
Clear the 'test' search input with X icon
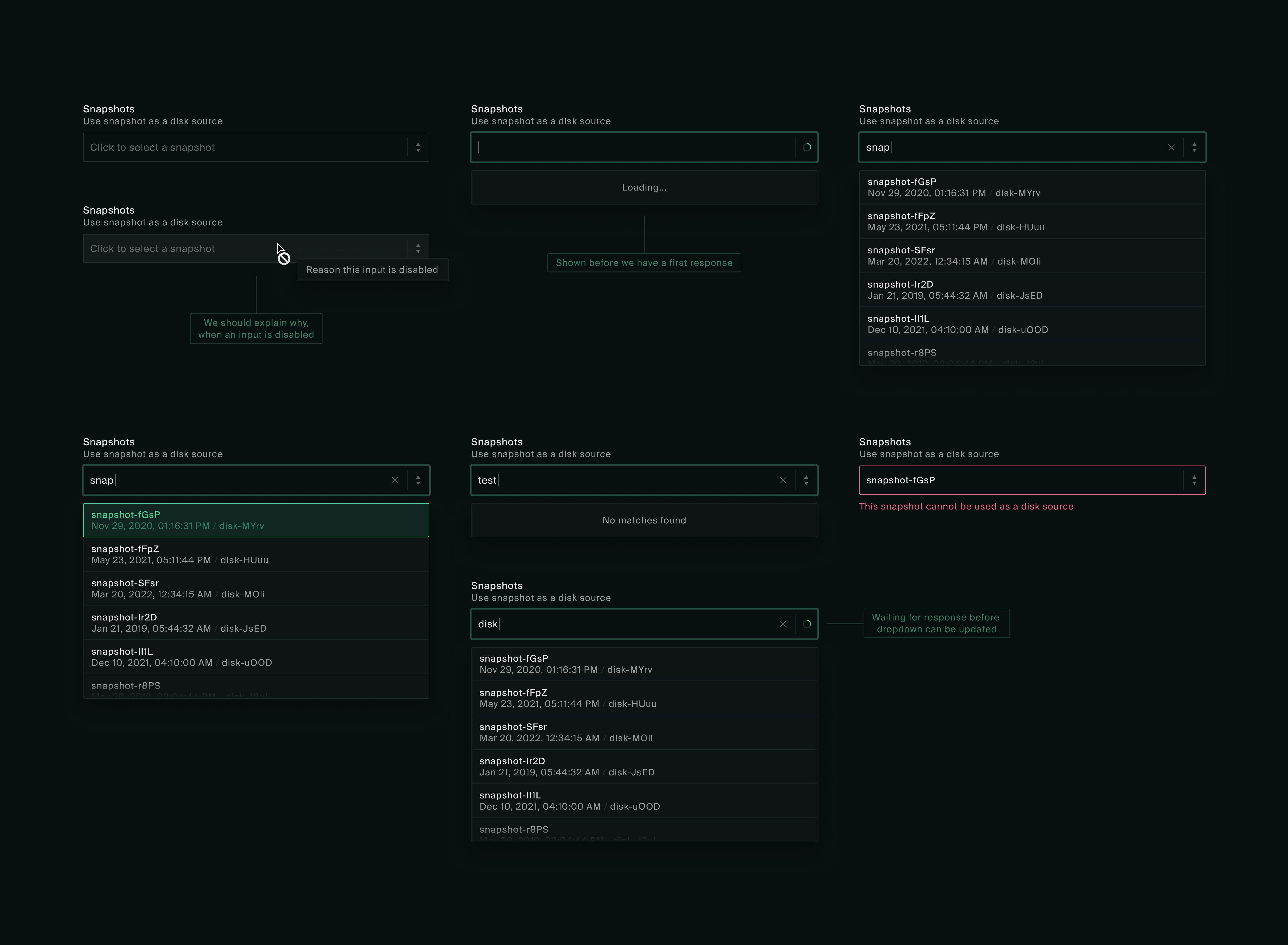(x=783, y=480)
